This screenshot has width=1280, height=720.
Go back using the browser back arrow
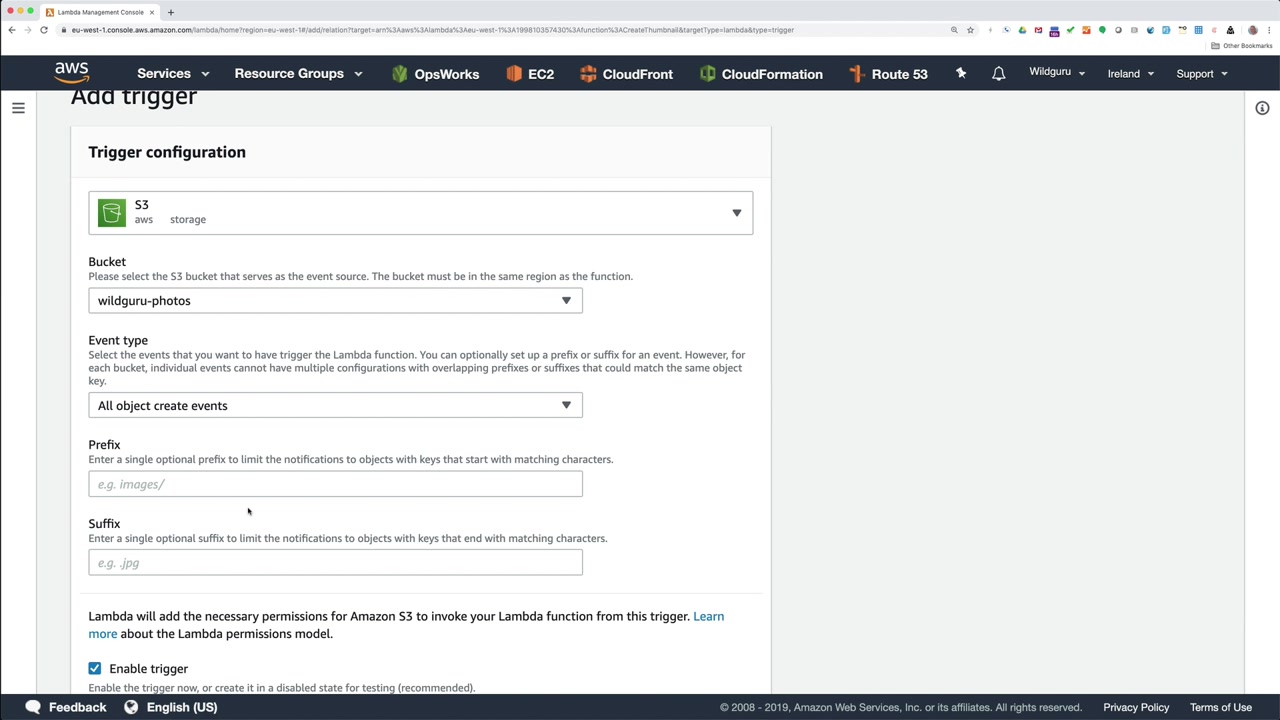click(x=12, y=30)
